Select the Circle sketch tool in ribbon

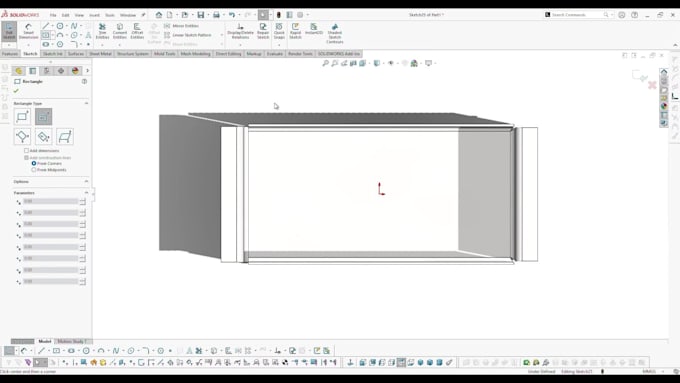[x=60, y=26]
